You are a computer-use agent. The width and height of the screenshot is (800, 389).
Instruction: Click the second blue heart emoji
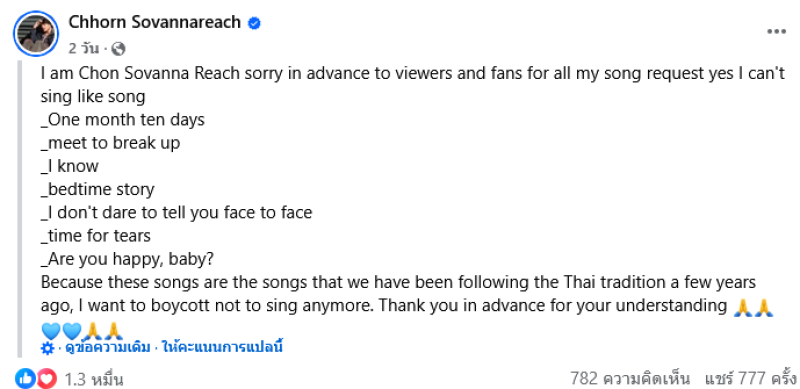click(x=71, y=331)
